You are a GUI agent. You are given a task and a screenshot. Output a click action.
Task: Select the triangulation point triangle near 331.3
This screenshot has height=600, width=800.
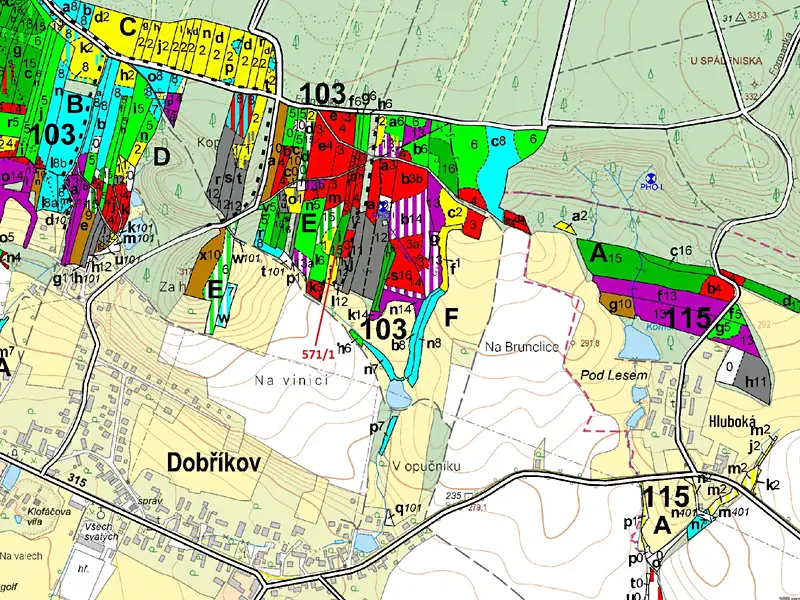[x=741, y=17]
